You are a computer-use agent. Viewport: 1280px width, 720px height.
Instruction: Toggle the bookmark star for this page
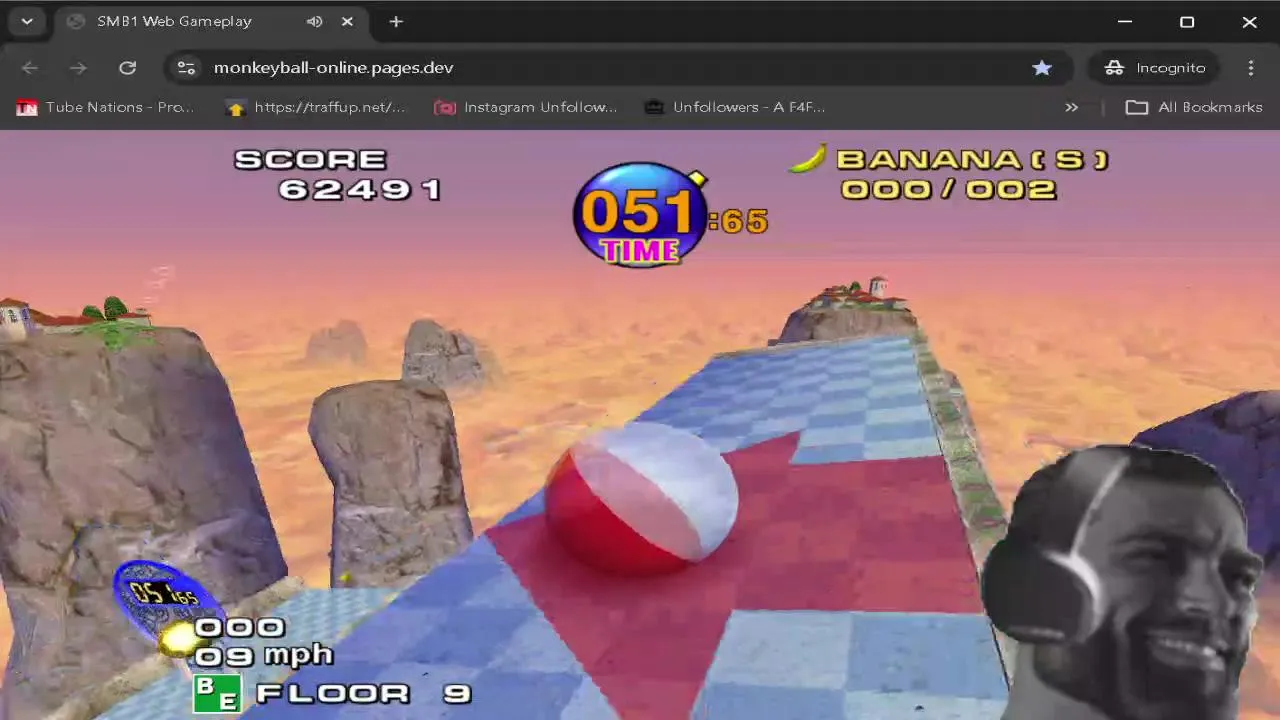tap(1042, 68)
